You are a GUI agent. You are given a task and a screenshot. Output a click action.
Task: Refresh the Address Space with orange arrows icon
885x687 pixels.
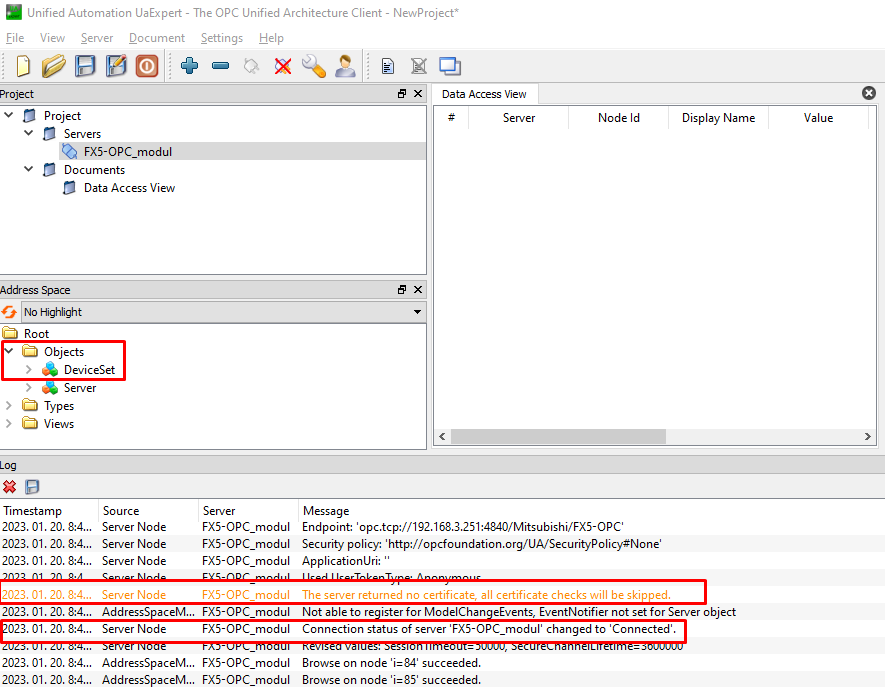pos(9,312)
